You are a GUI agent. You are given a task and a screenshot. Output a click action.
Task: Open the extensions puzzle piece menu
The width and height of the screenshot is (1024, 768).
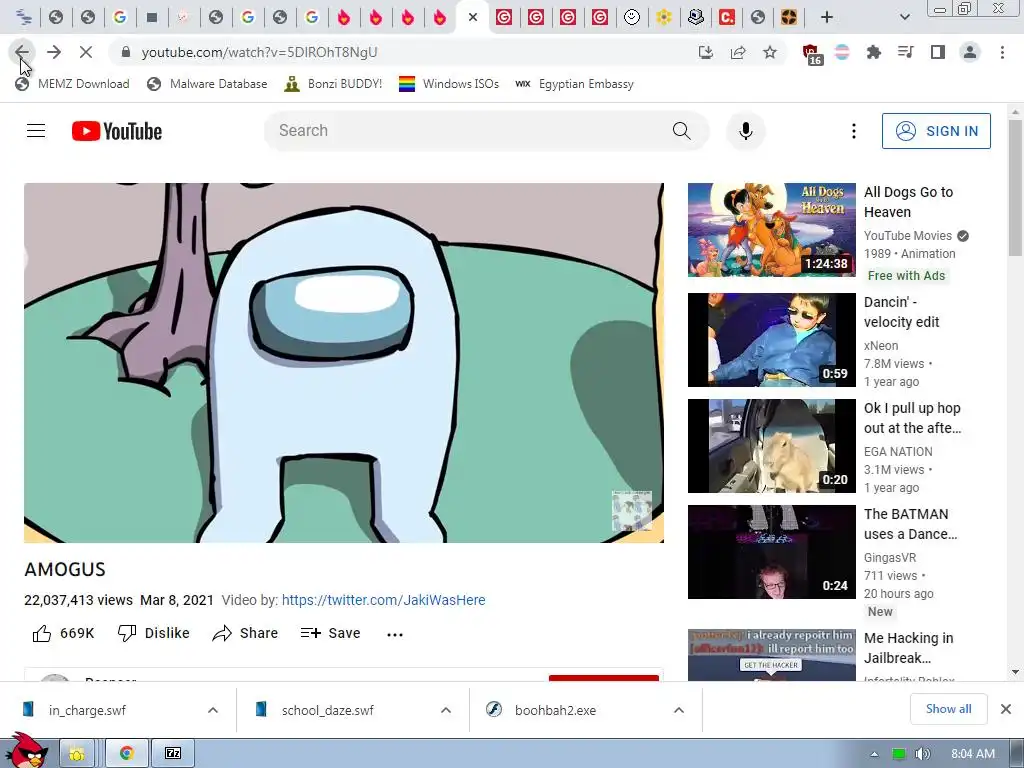[x=873, y=52]
